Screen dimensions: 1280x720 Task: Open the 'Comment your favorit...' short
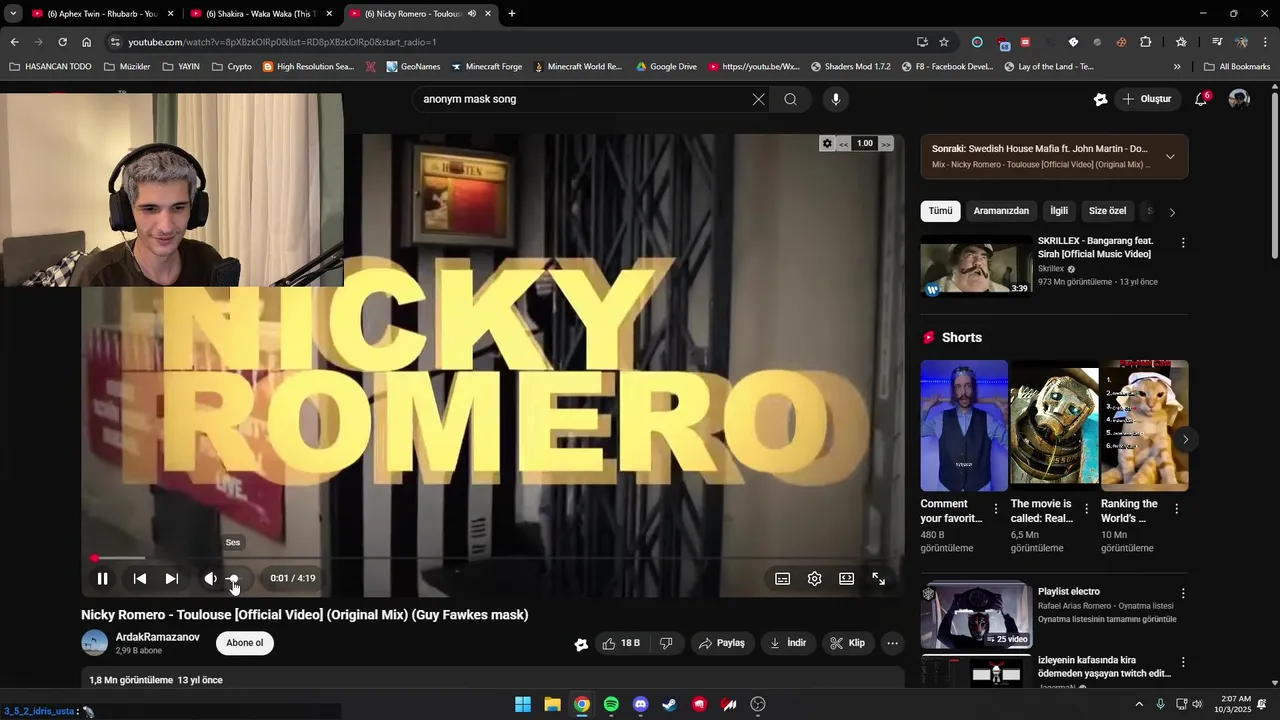tap(964, 426)
